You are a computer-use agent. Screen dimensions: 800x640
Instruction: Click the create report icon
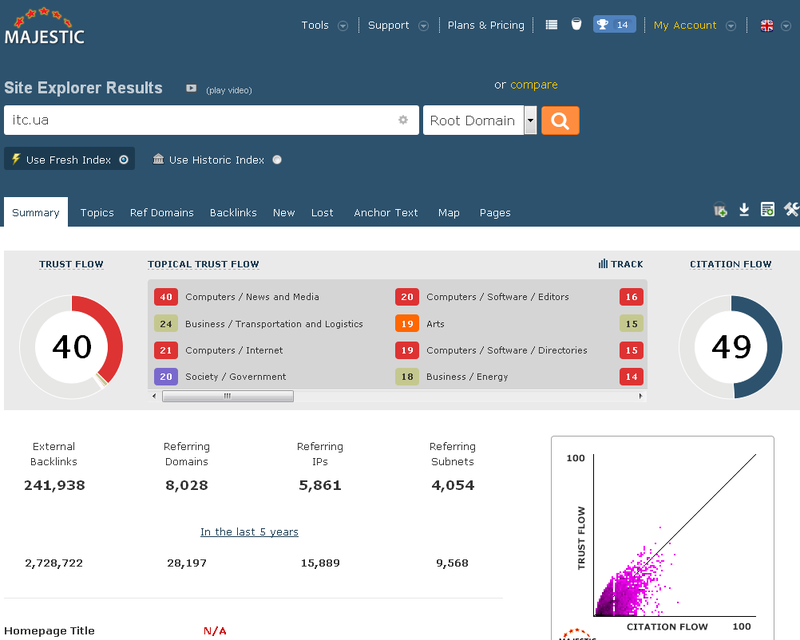pos(767,210)
